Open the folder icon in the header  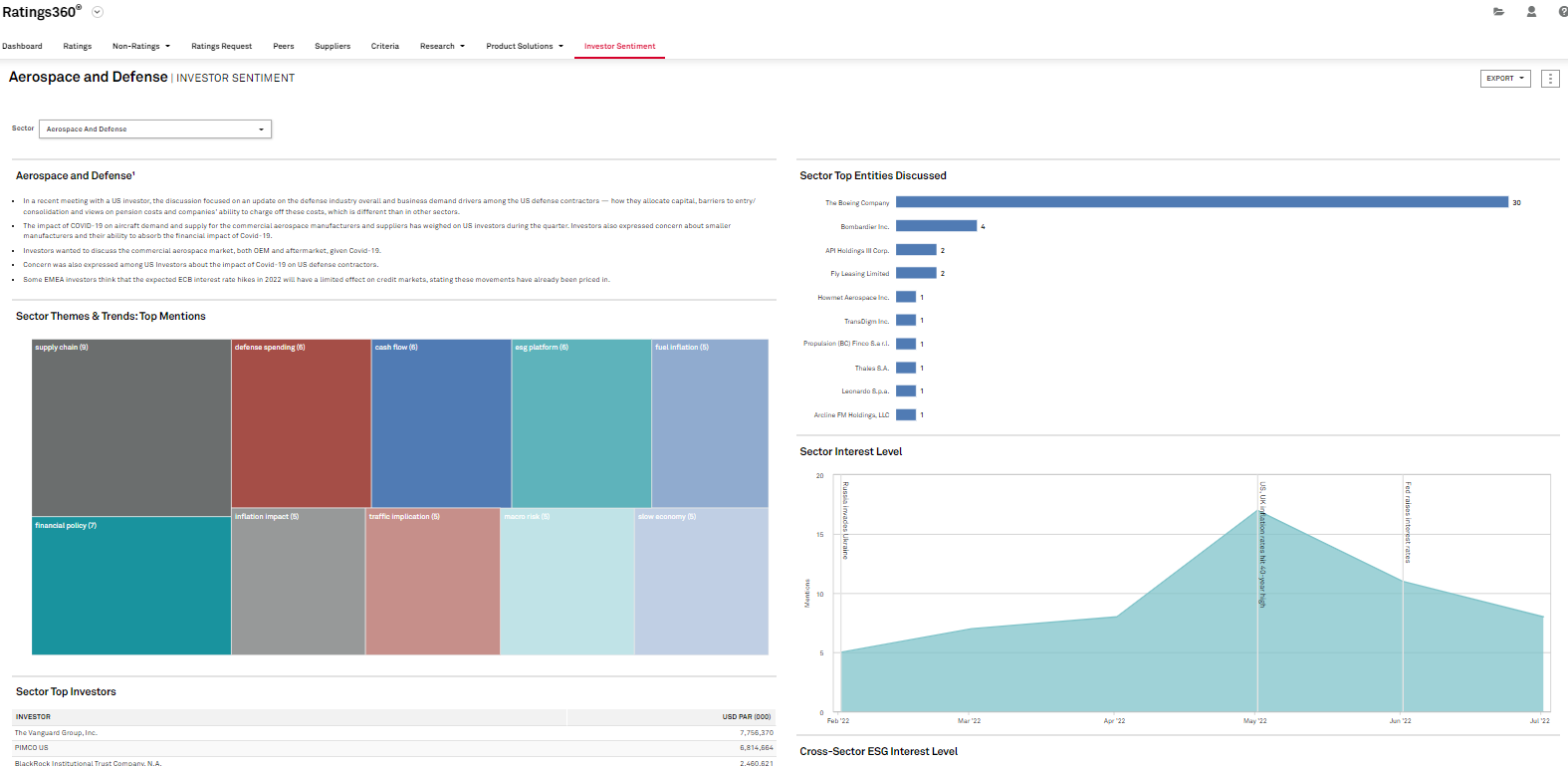(x=1498, y=12)
